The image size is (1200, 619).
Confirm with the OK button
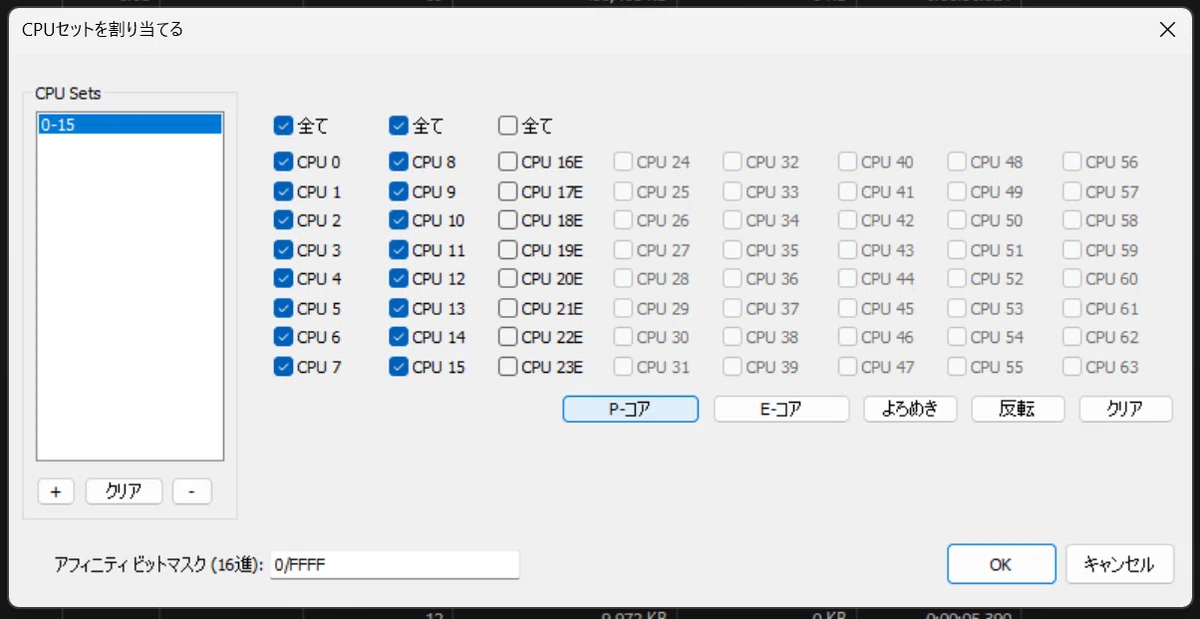pos(1001,564)
